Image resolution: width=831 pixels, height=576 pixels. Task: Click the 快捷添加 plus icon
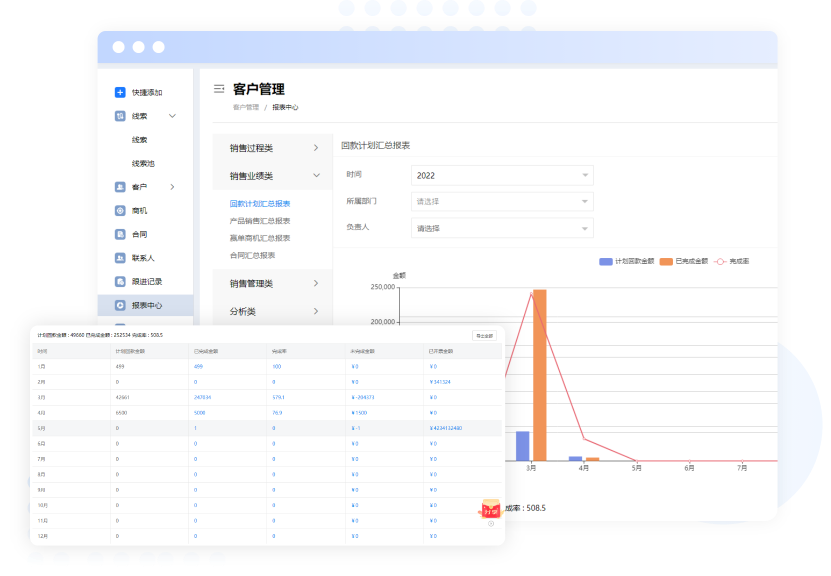(120, 92)
